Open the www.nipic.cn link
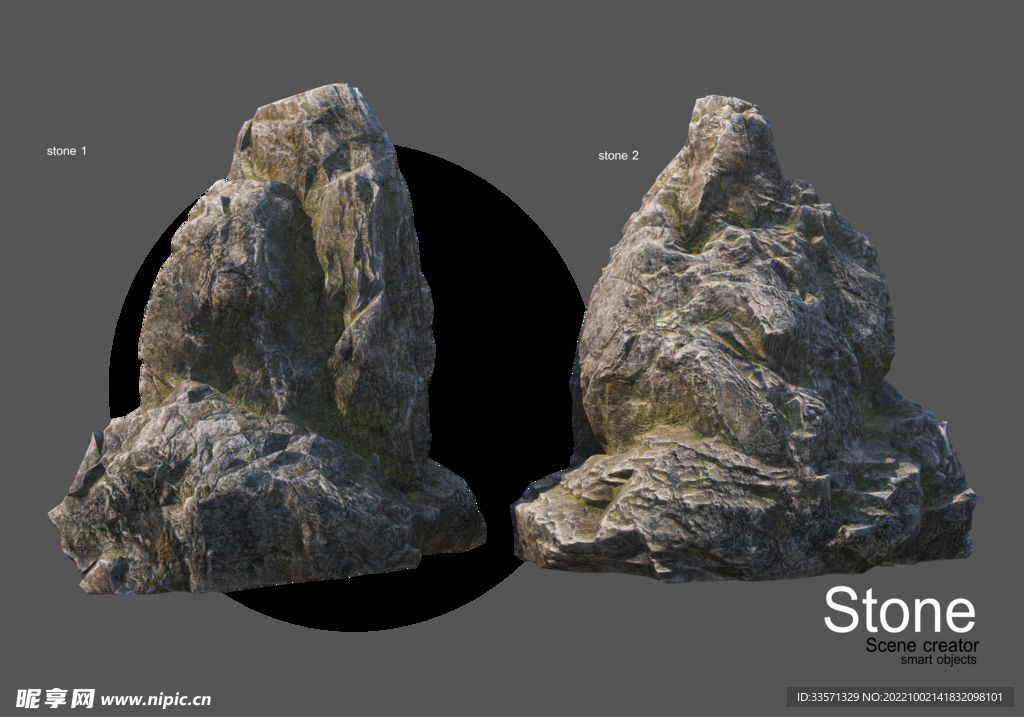 157,699
